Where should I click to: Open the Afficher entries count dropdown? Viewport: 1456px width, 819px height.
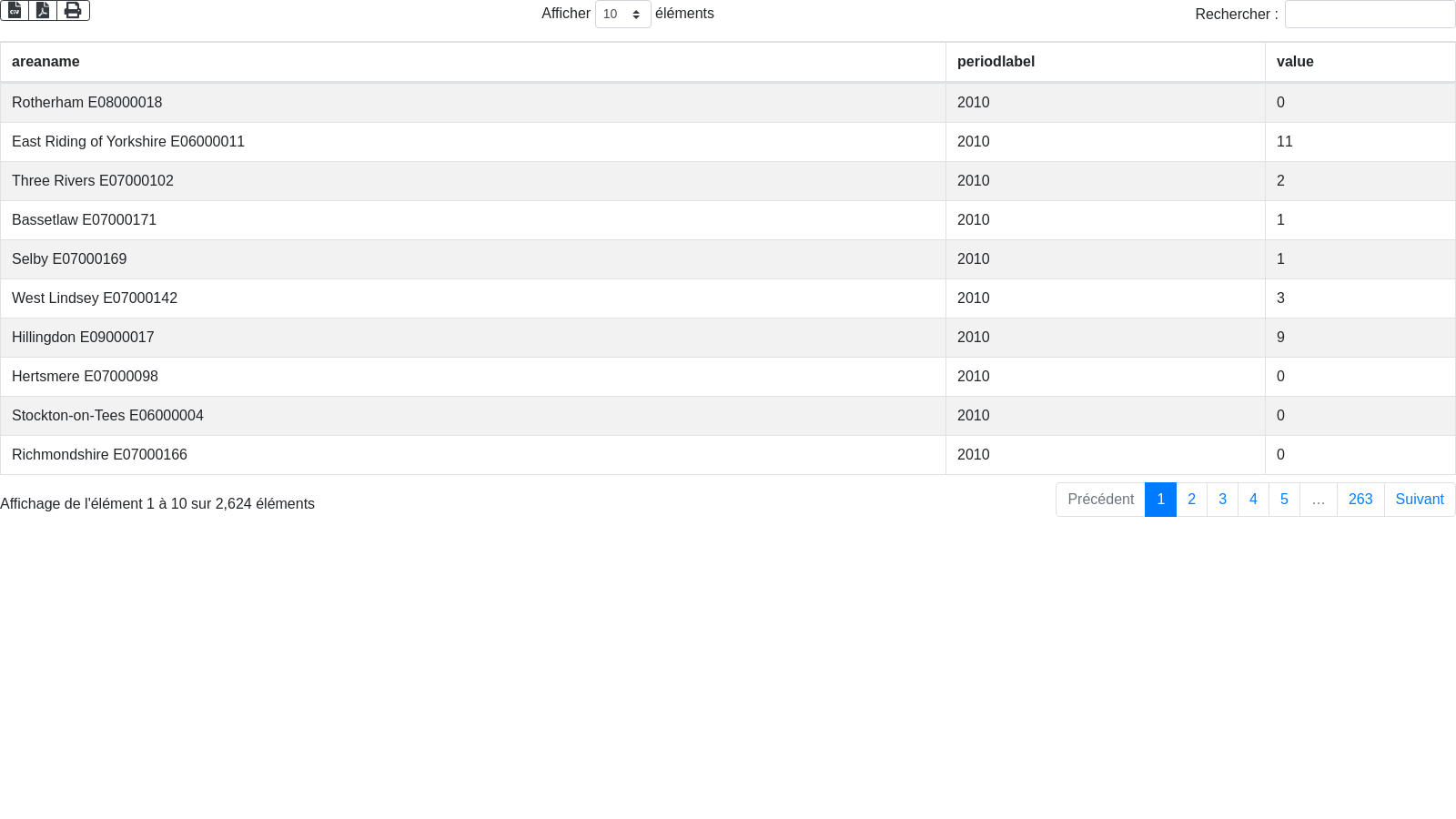[x=622, y=15]
